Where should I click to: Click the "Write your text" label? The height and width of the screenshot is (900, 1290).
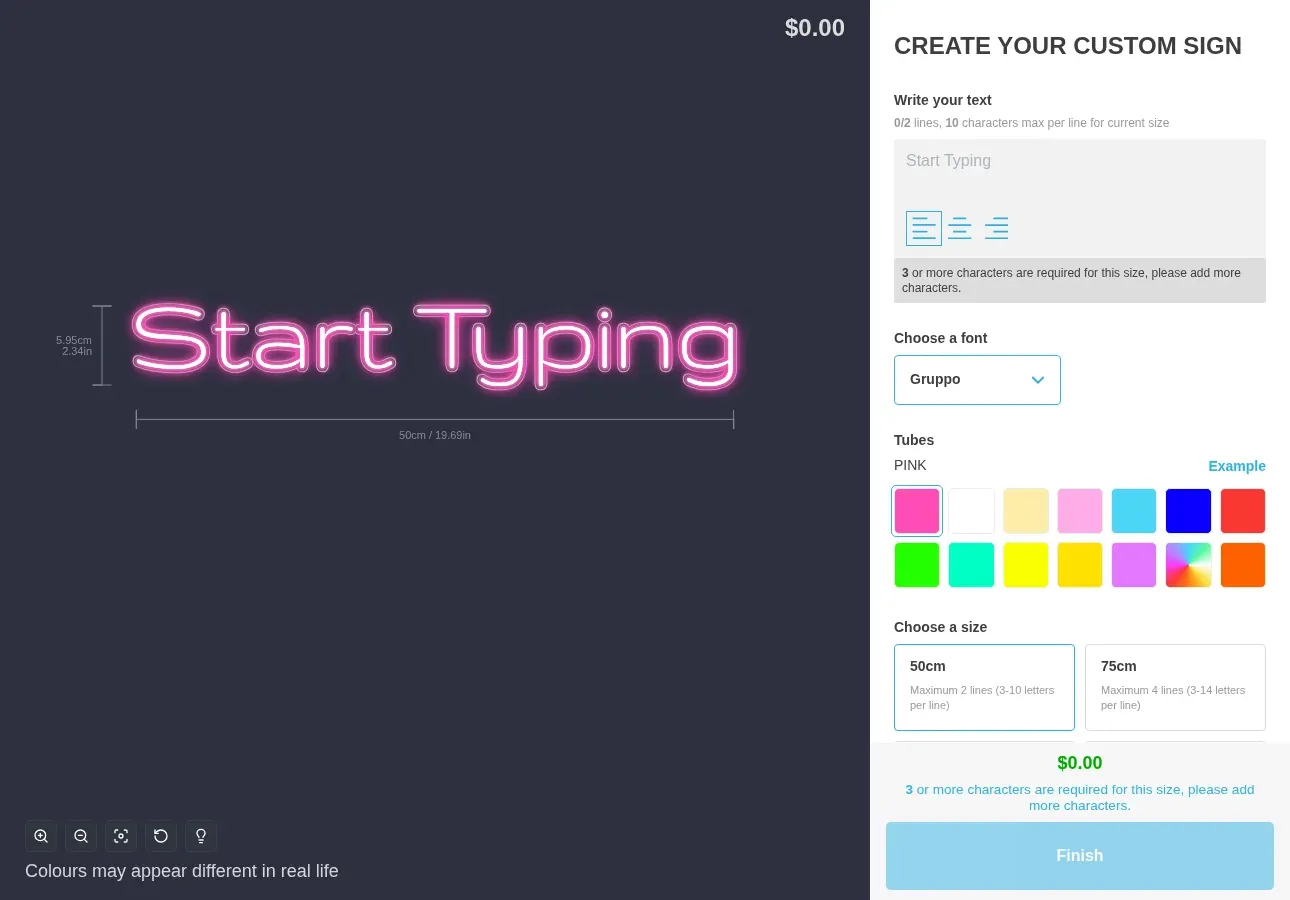[x=943, y=100]
